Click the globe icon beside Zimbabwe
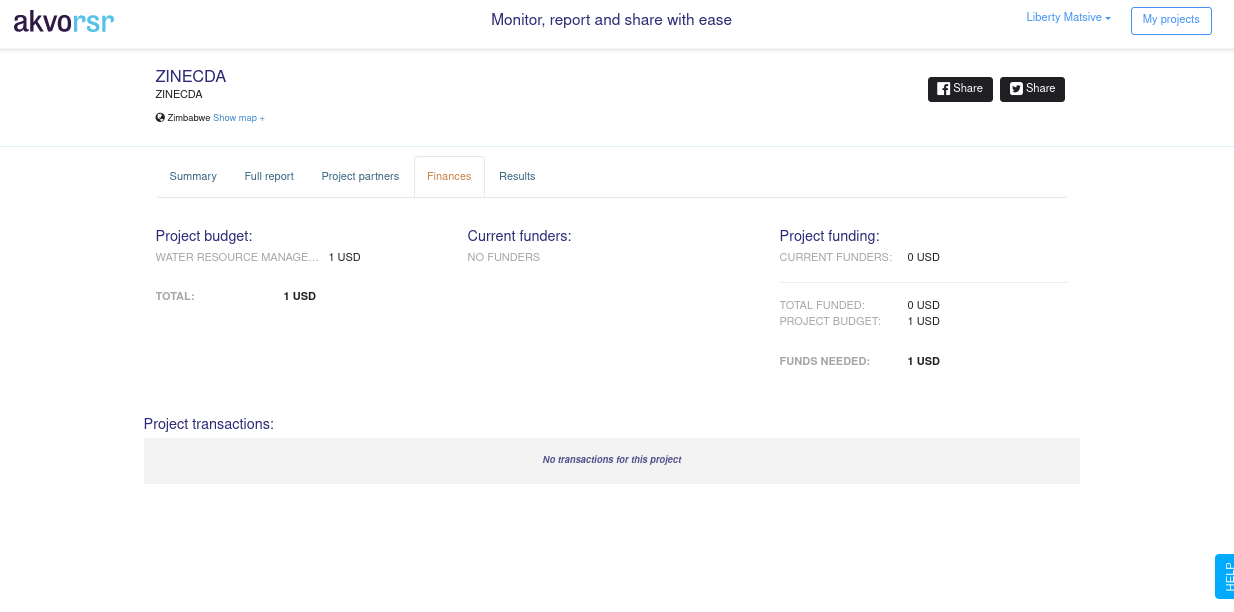 click(x=160, y=118)
